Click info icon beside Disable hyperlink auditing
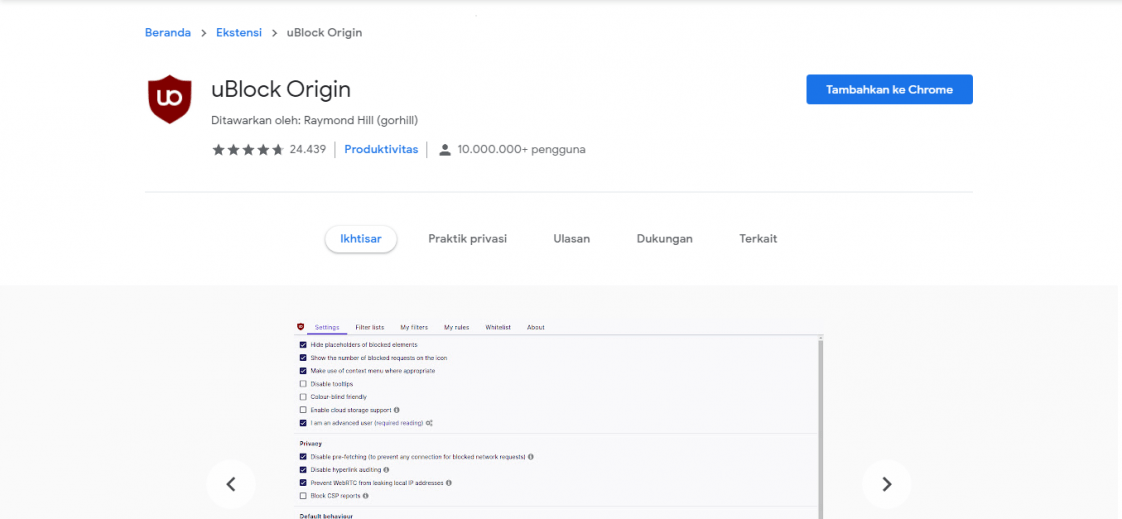The height and width of the screenshot is (519, 1122). click(386, 470)
